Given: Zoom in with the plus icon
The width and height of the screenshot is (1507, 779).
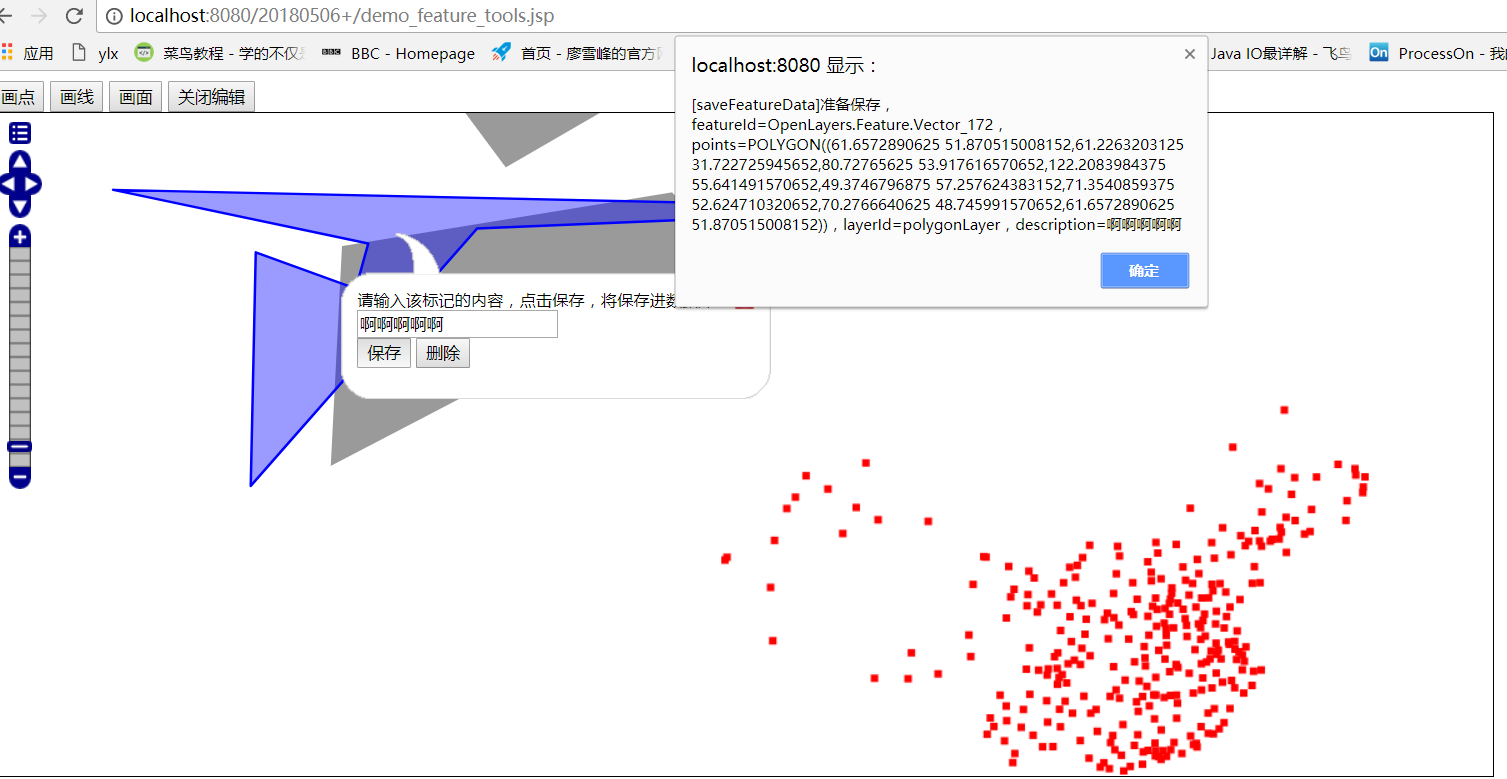Looking at the screenshot, I should (x=20, y=237).
